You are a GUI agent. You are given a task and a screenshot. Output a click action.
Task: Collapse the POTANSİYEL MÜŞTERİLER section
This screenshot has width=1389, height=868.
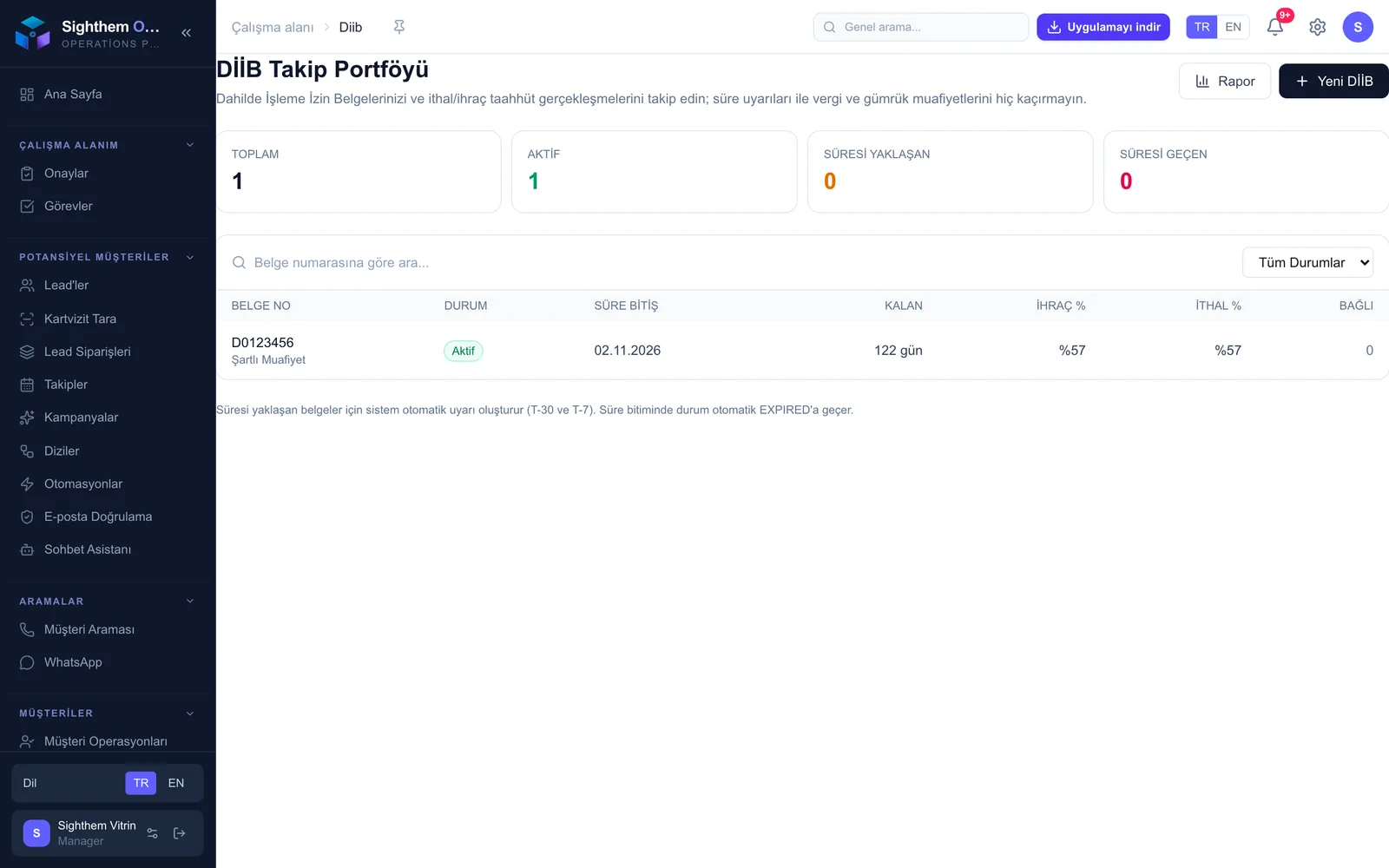190,257
